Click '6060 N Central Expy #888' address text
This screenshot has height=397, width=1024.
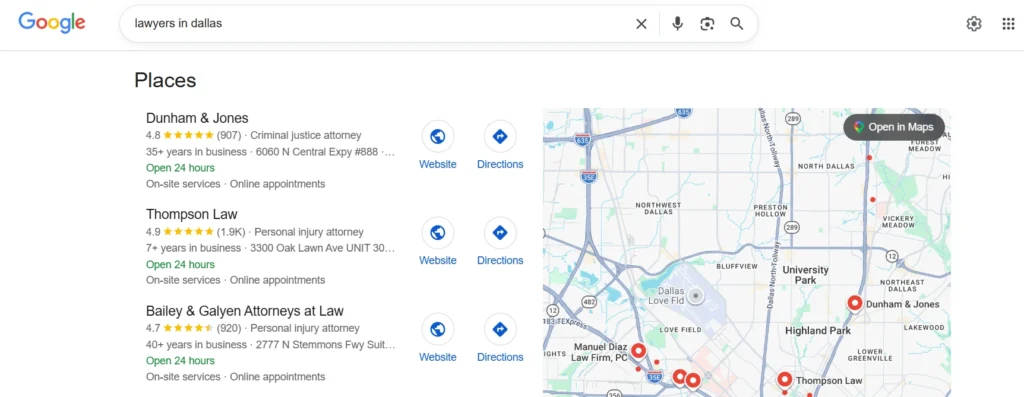pos(317,151)
